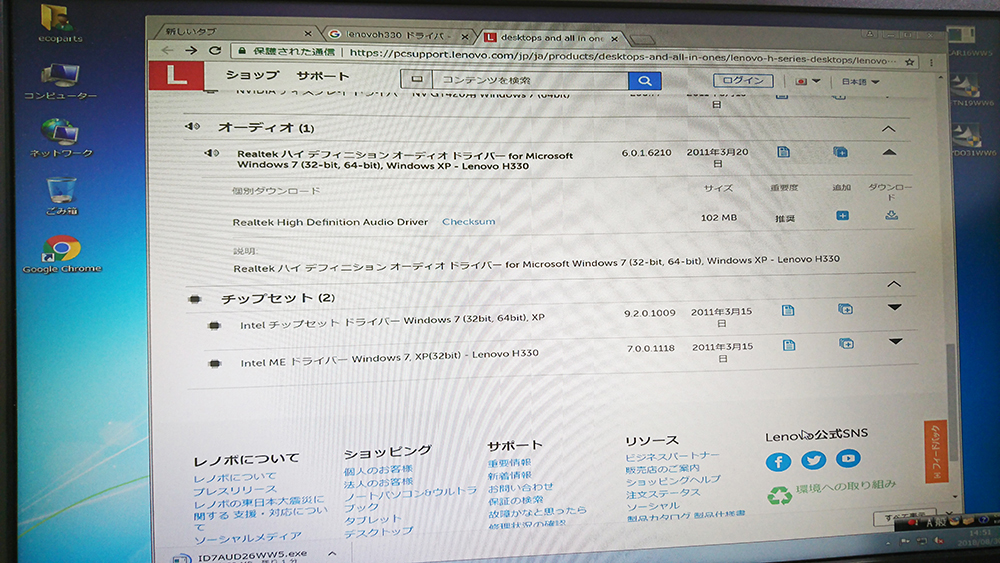Screen dimensions: 1000x563
Task: Open the readme document icon for Realtek audio driver
Action: [783, 152]
